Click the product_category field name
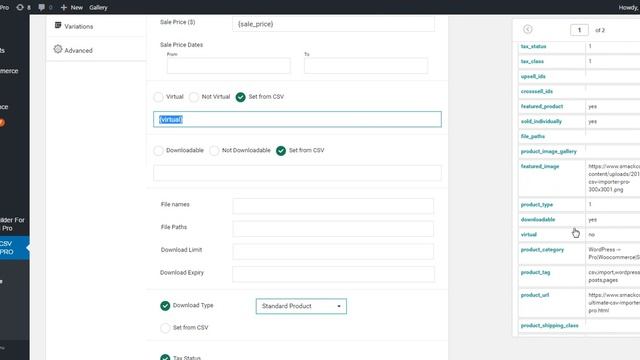Screen dimensions: 640x360 (542, 250)
